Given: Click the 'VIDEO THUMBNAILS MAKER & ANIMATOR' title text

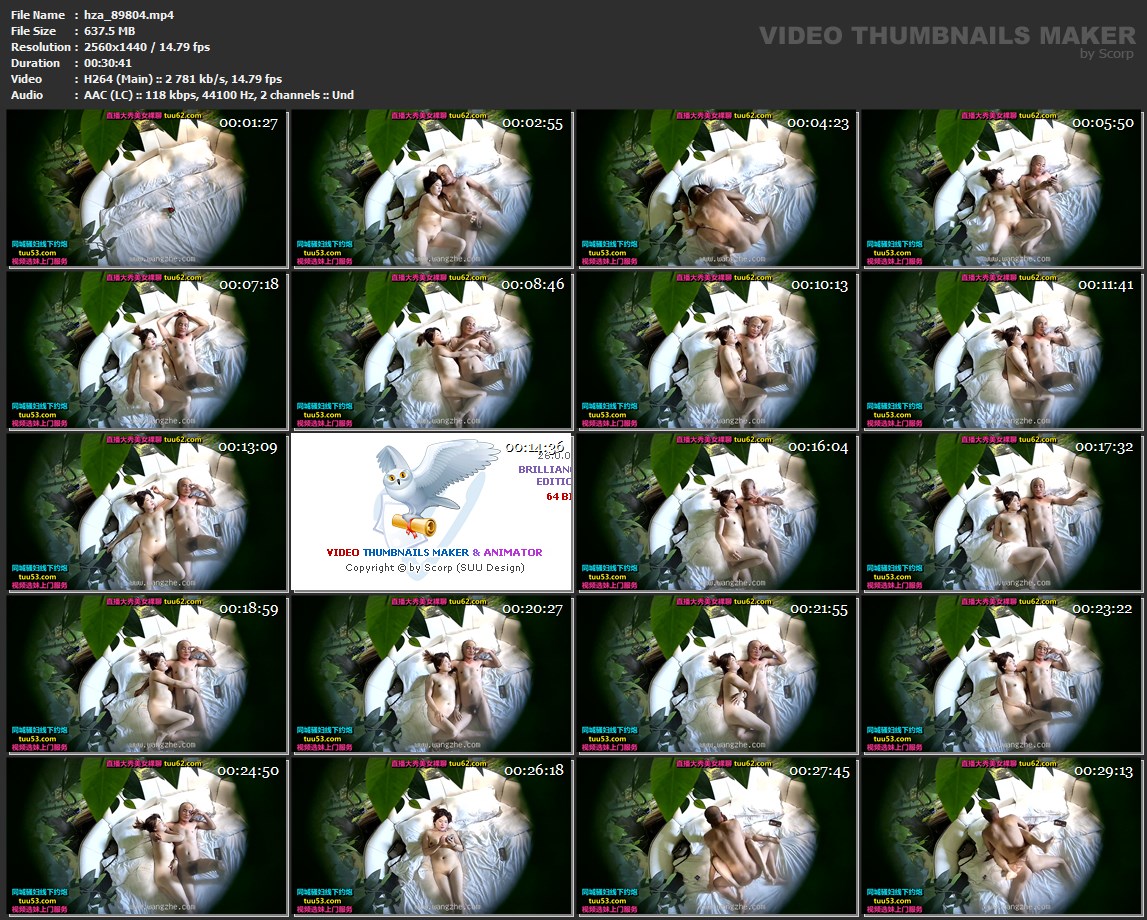Looking at the screenshot, I should [x=434, y=552].
